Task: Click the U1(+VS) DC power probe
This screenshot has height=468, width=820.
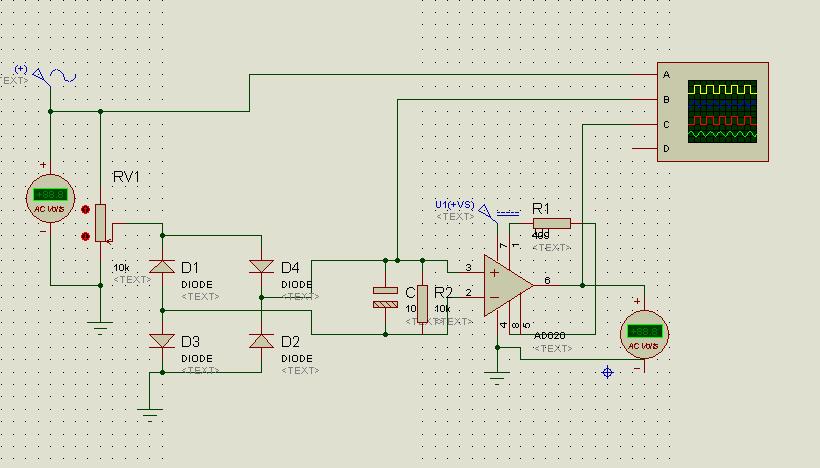Action: click(499, 212)
